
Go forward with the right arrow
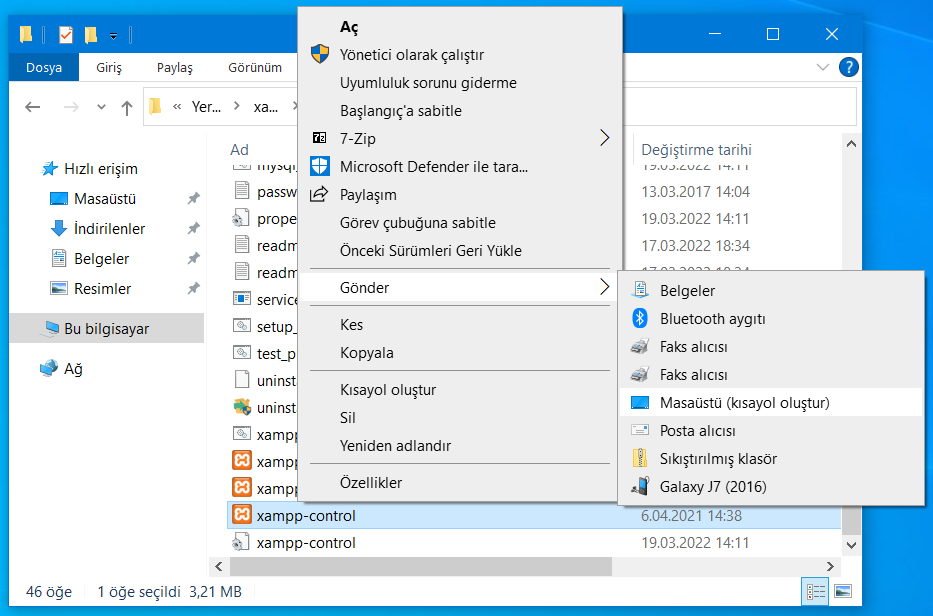click(x=71, y=107)
